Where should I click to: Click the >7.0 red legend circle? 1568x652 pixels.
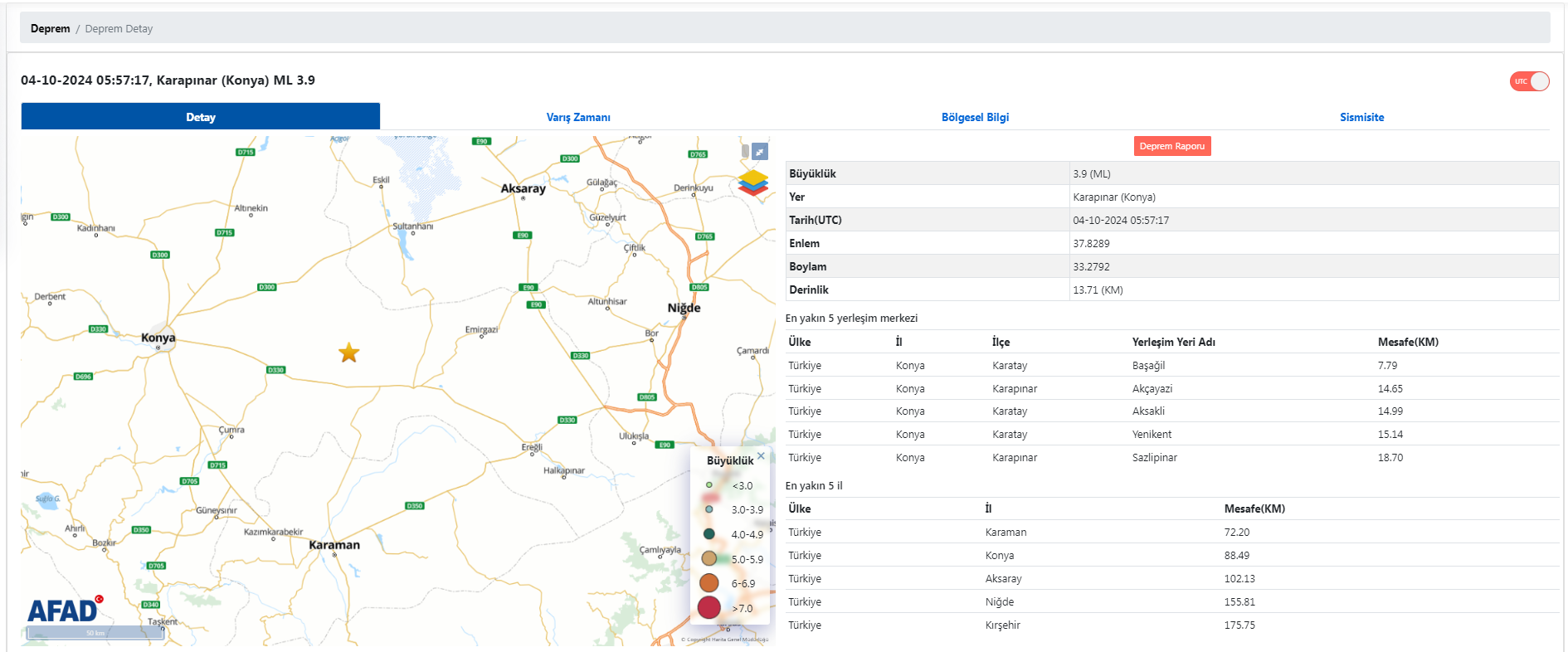tap(709, 608)
